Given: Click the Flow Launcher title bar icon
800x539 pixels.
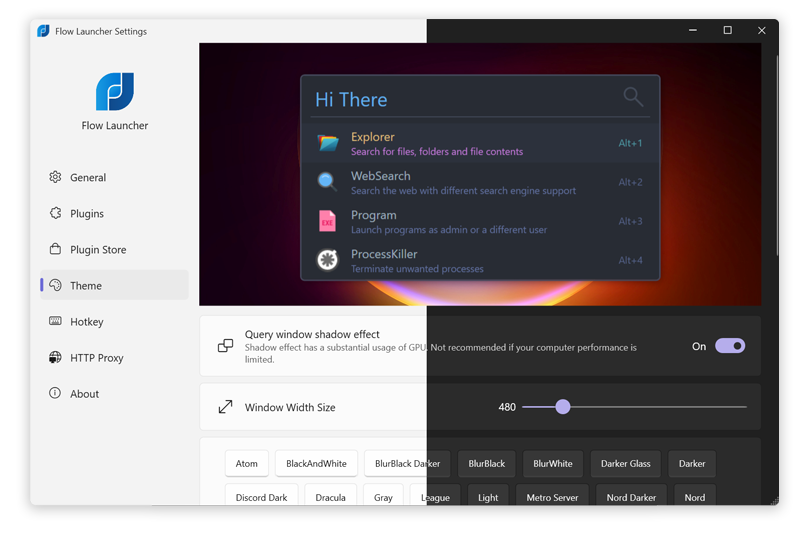Looking at the screenshot, I should point(43,31).
